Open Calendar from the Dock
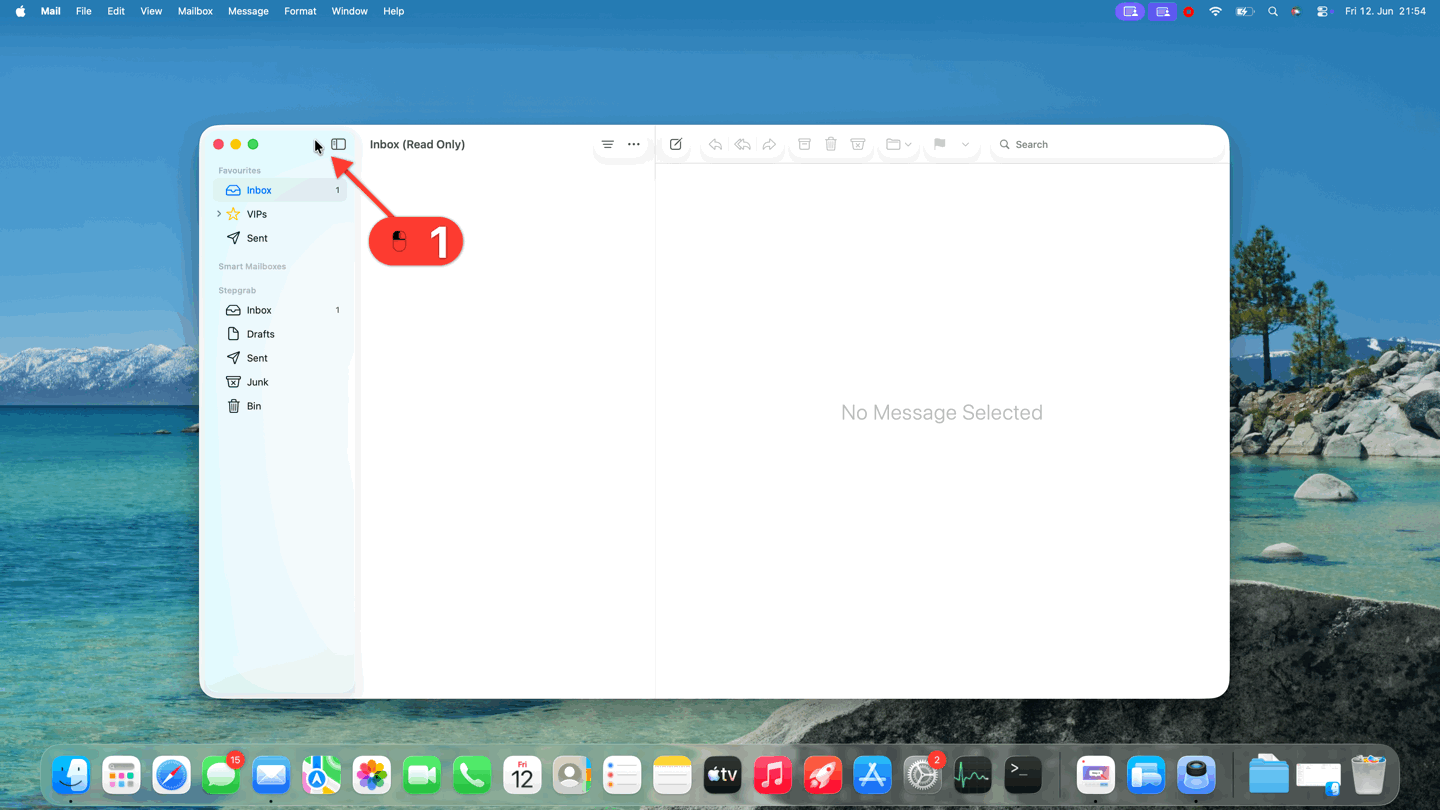 (x=522, y=775)
